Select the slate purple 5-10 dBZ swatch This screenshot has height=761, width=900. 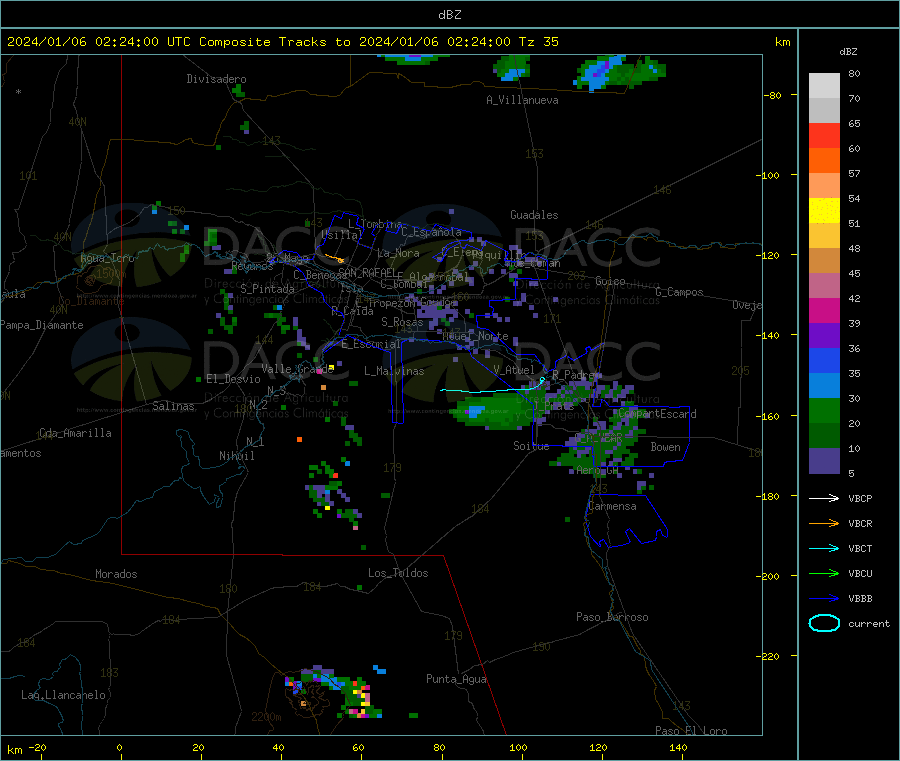point(824,461)
